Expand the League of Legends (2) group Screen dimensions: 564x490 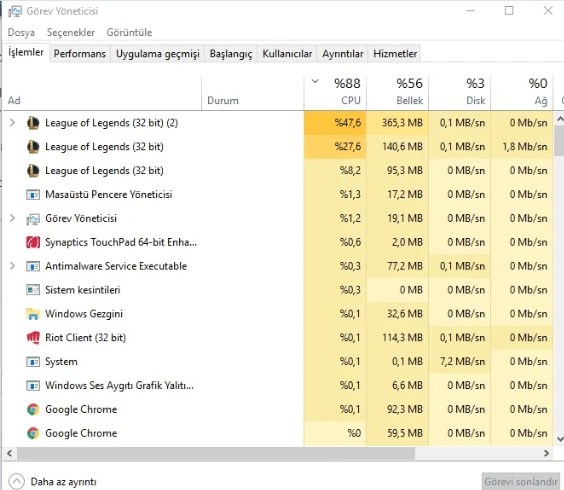12,123
